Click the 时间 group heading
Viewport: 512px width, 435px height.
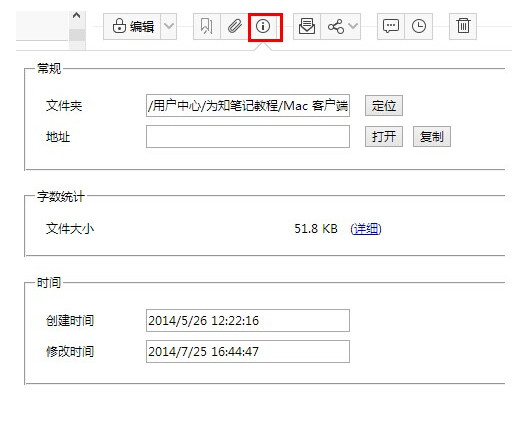[49, 283]
